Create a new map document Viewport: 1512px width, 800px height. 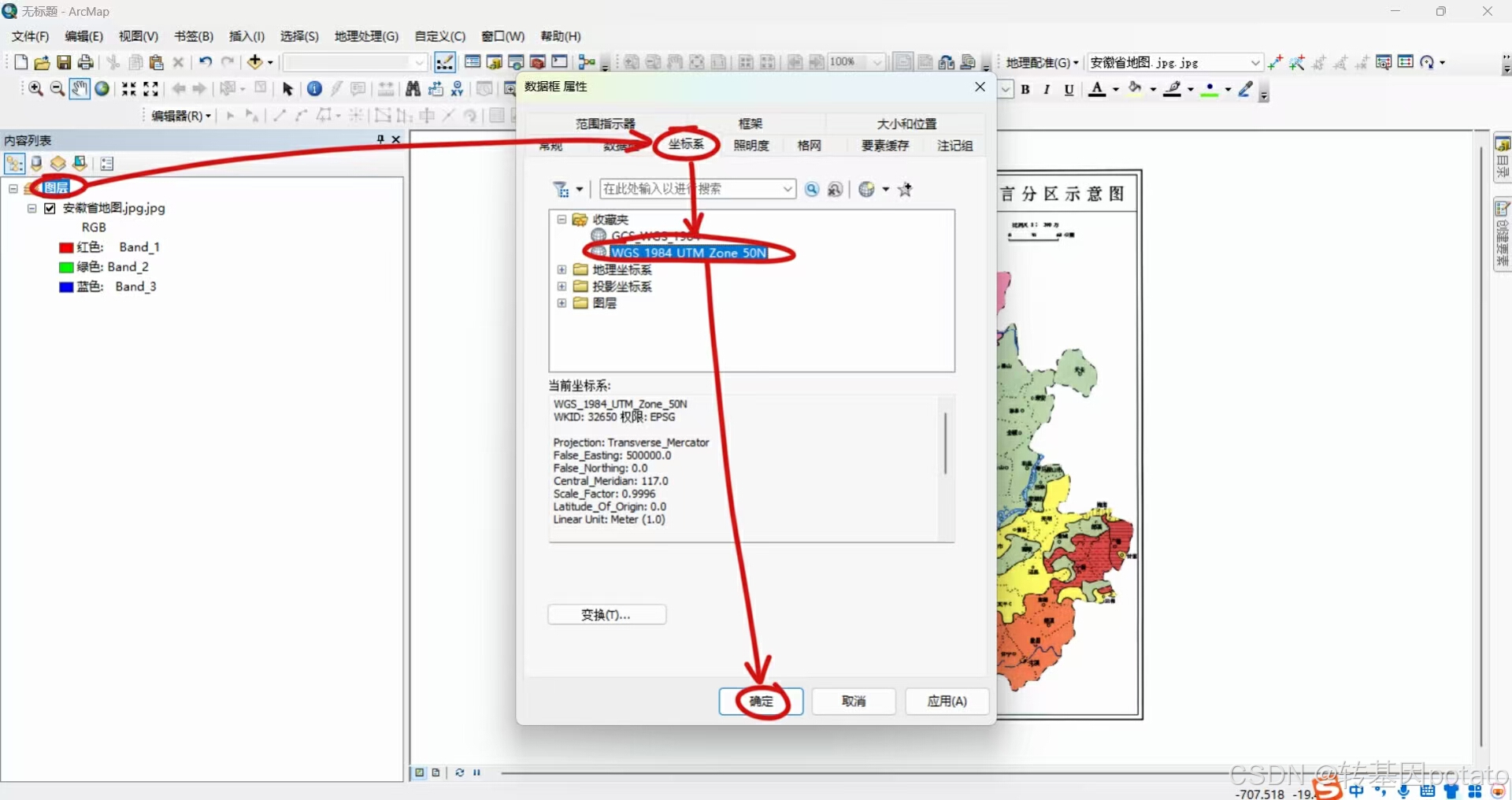pyautogui.click(x=21, y=62)
